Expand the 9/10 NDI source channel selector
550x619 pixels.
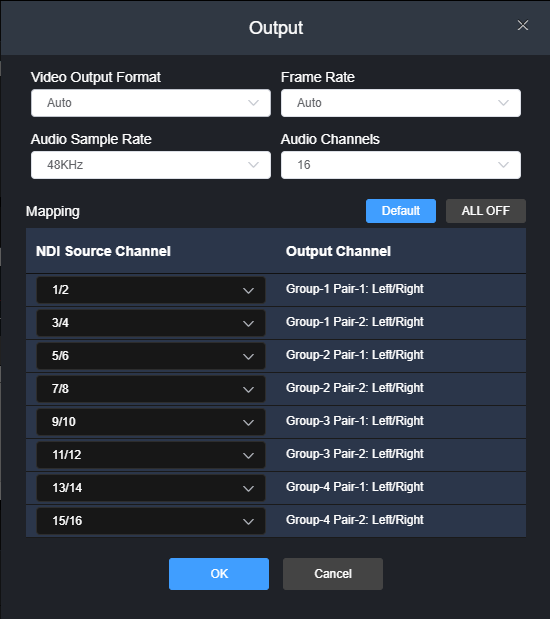click(x=151, y=422)
